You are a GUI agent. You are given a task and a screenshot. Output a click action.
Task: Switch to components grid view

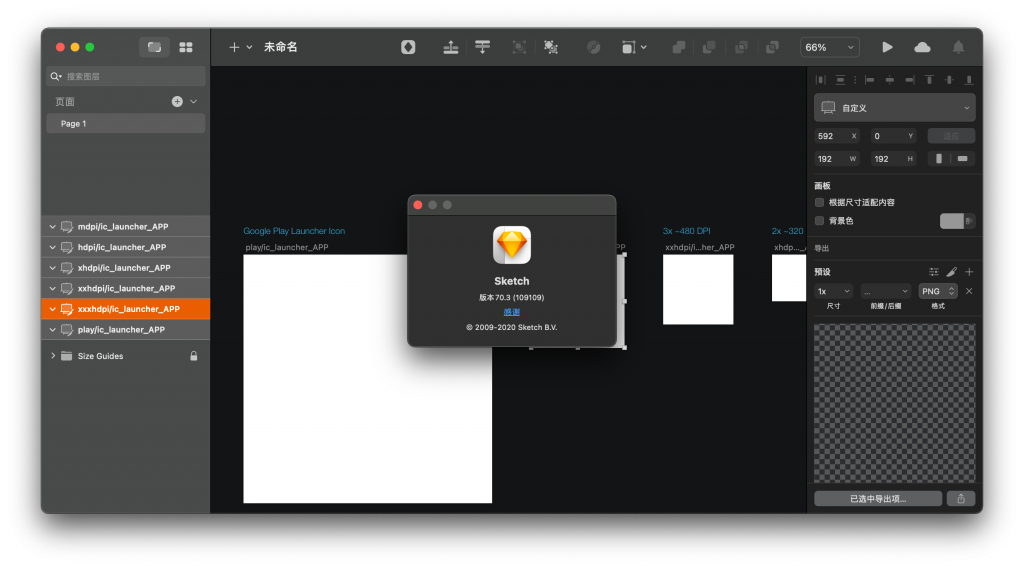tap(186, 47)
